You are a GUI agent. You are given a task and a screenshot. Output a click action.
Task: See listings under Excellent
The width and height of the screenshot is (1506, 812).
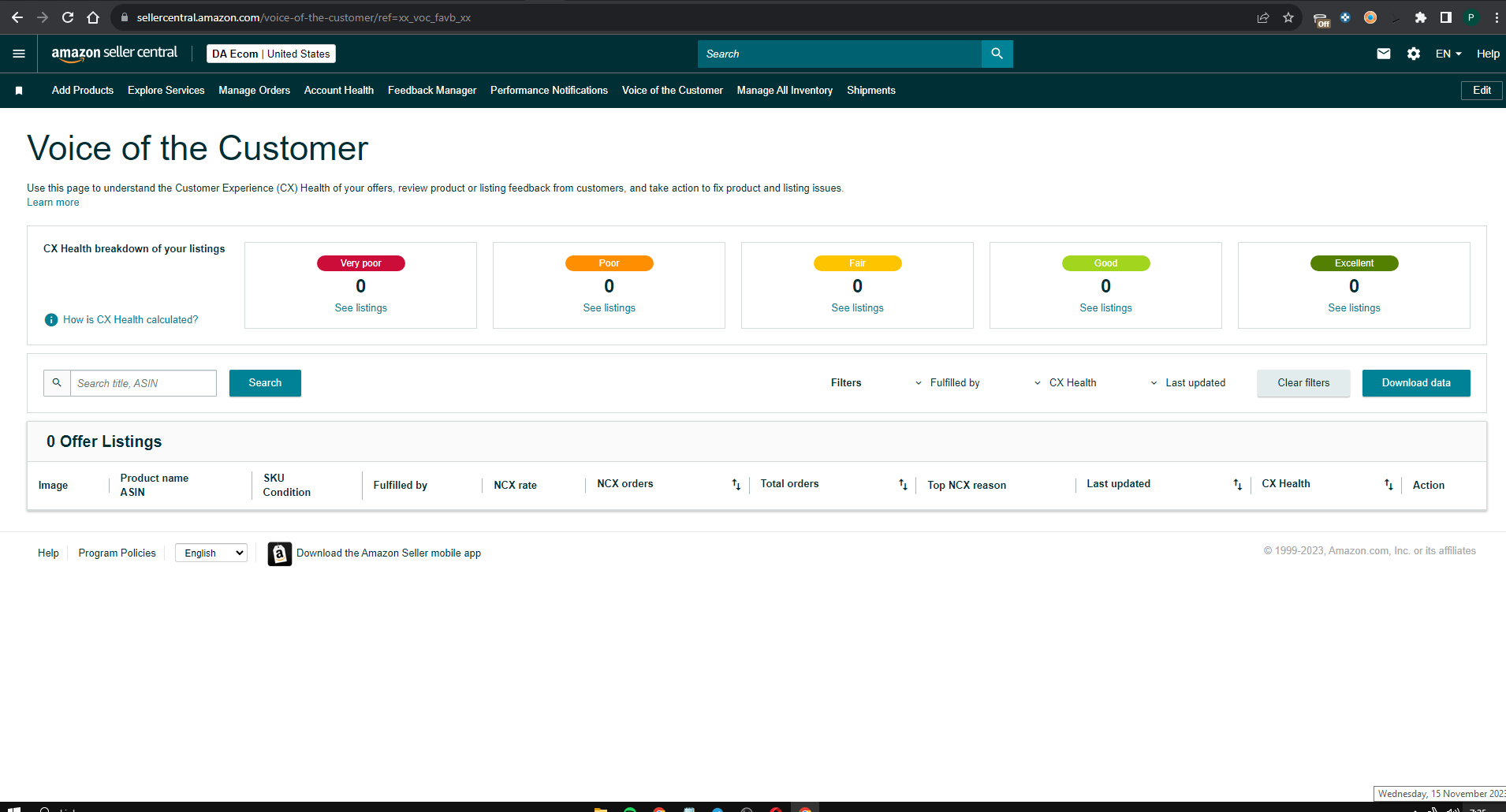[x=1355, y=307]
